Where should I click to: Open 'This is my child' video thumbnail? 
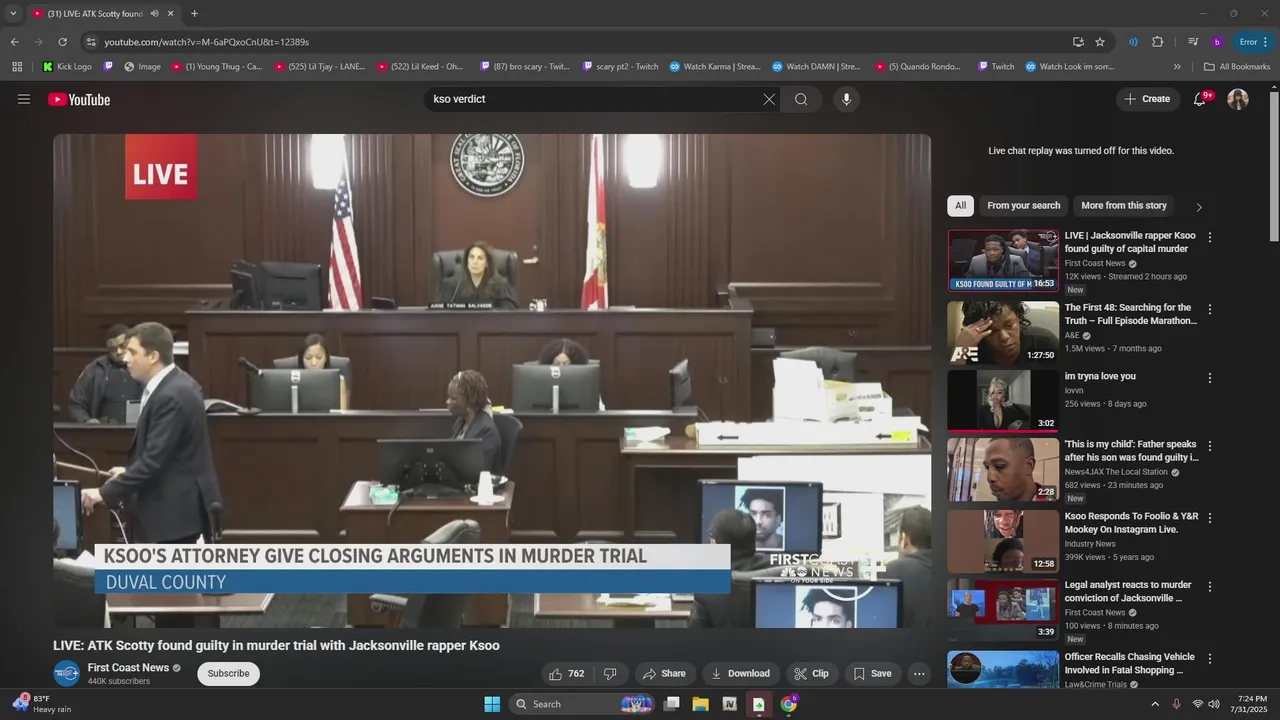pos(1003,469)
